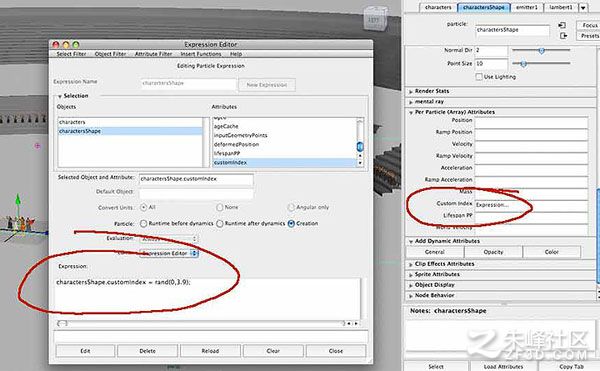Click the Attributes list down scroll arrow
600x371 pixels.
click(x=360, y=163)
